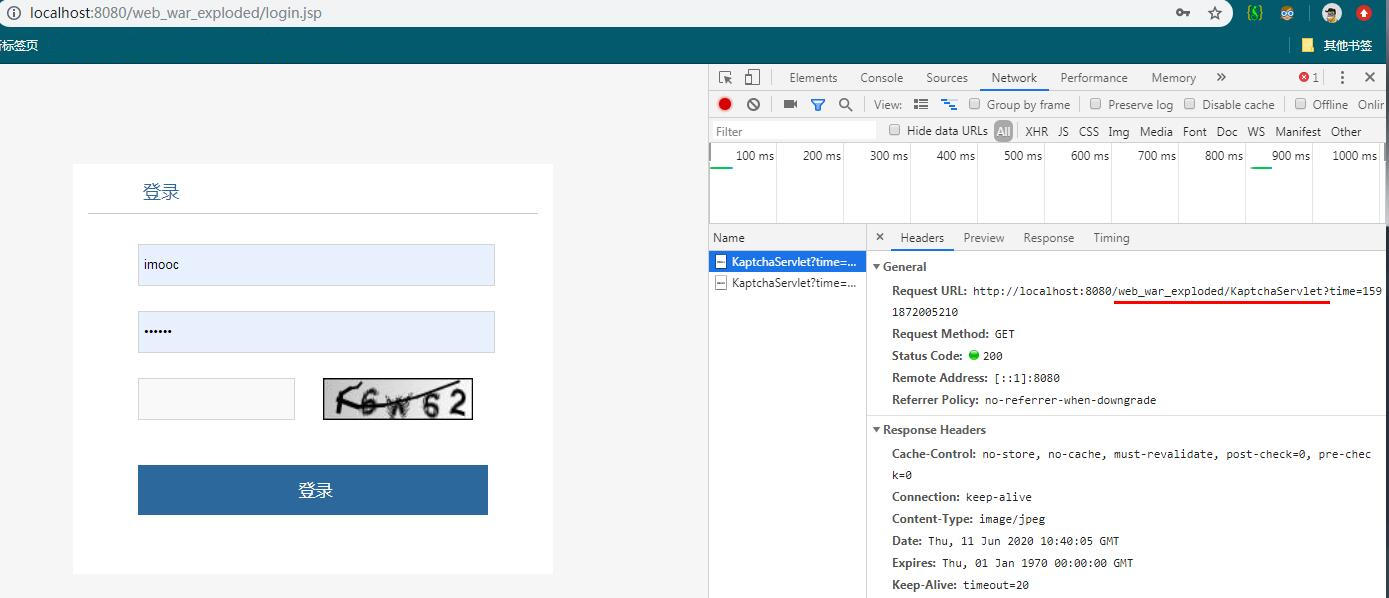
Task: Click the inspect element picker icon
Action: point(726,77)
